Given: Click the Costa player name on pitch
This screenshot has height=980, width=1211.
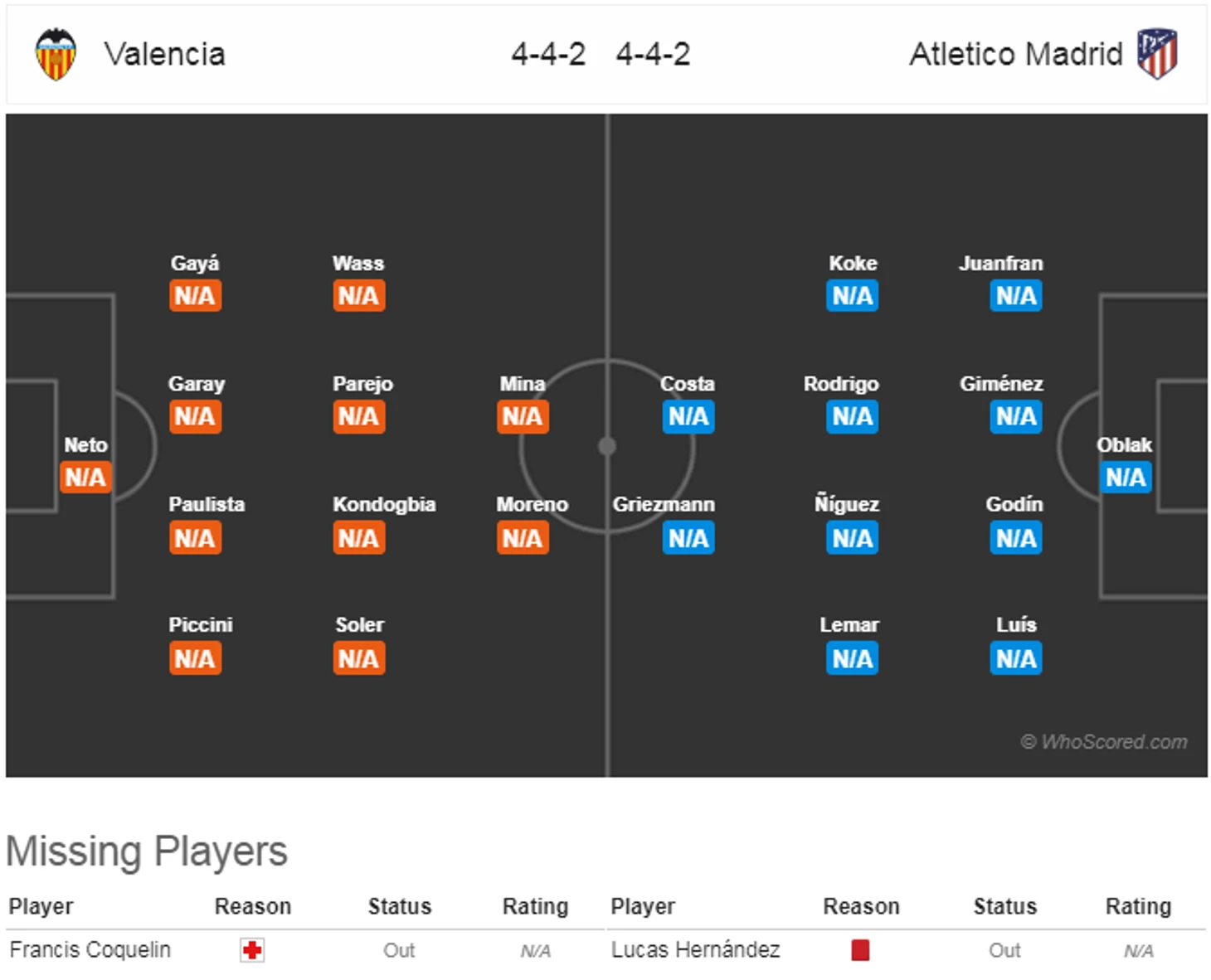Looking at the screenshot, I should pos(688,384).
